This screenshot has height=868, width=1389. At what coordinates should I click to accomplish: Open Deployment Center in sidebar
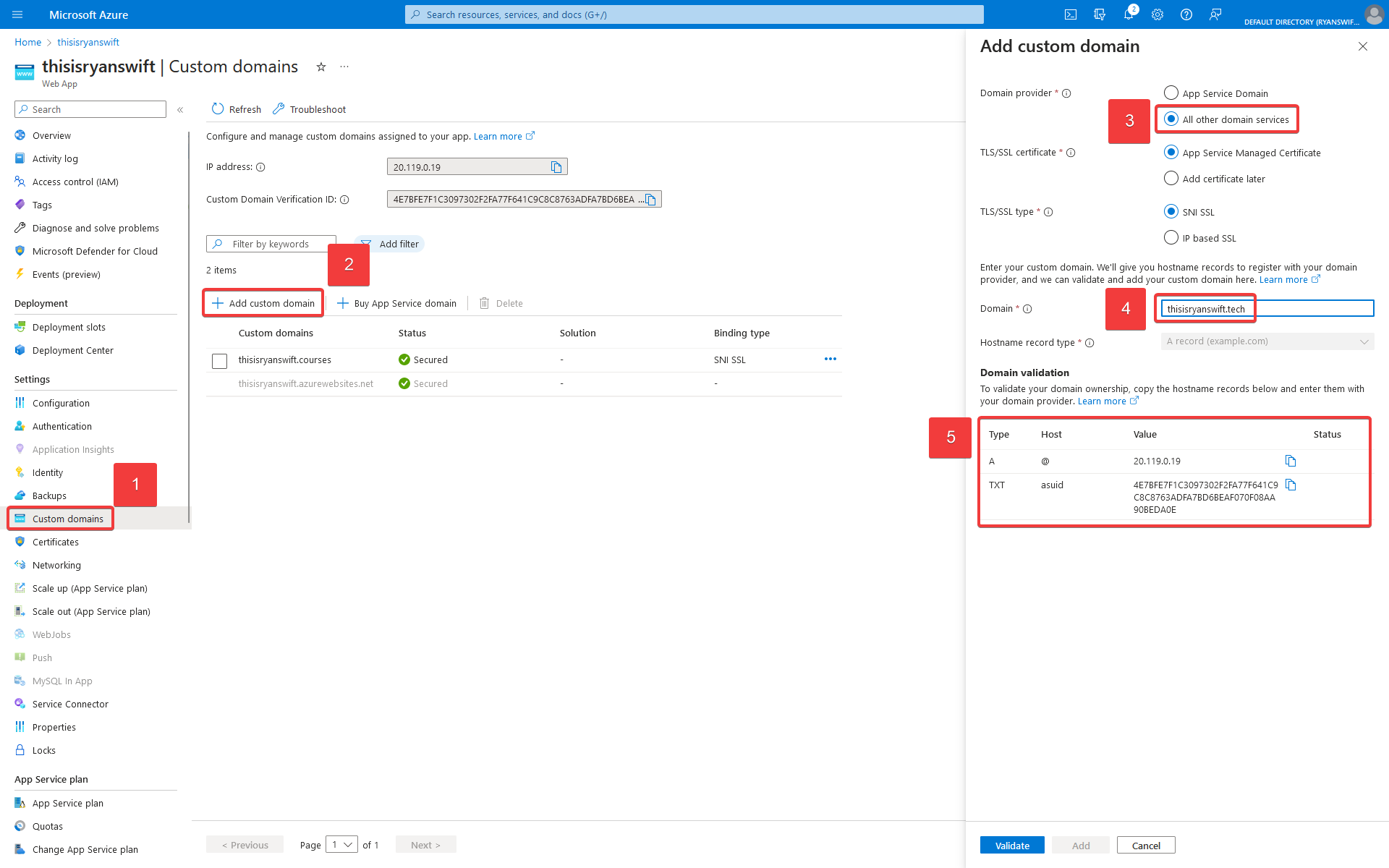point(73,350)
